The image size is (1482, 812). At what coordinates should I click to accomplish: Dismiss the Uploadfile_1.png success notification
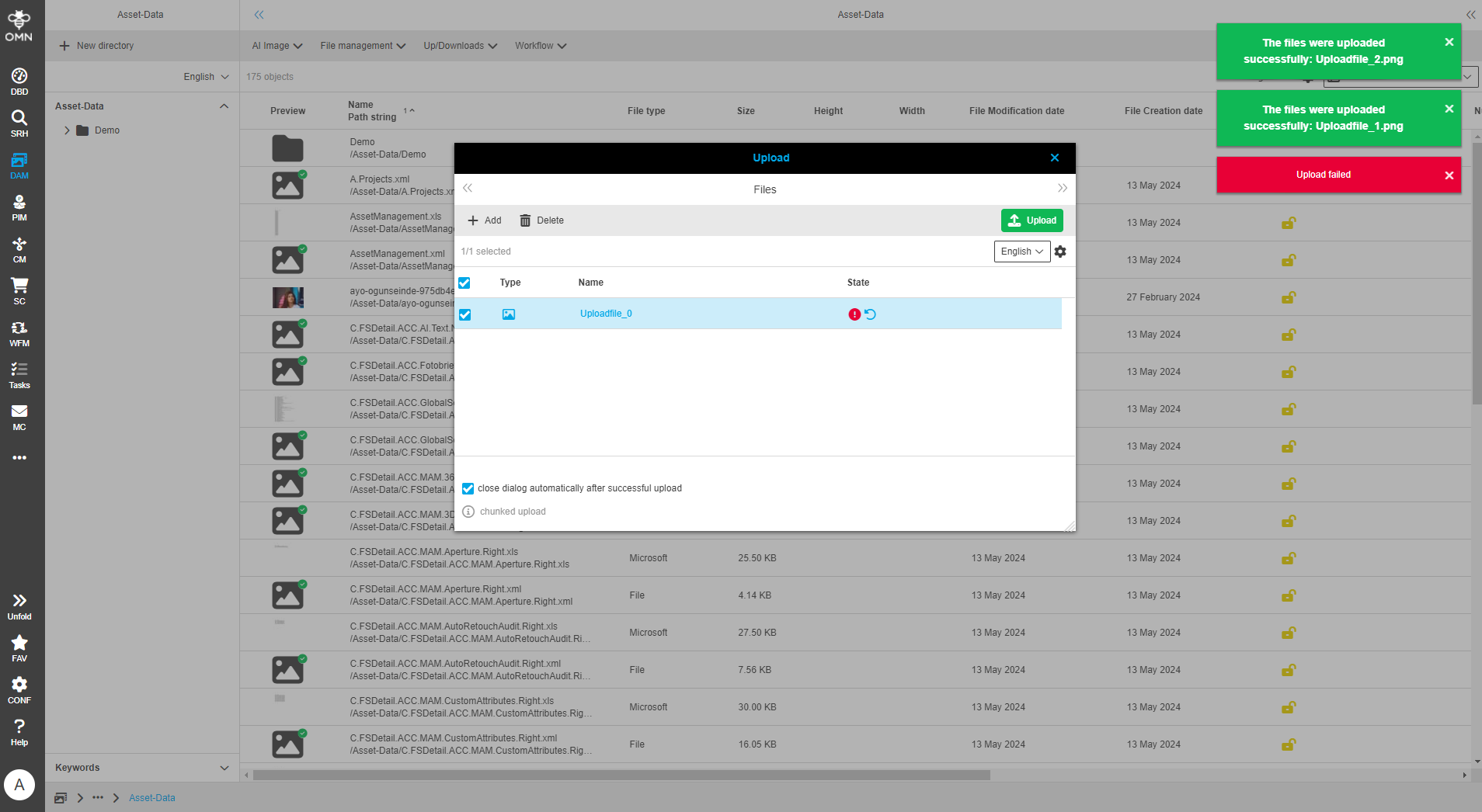tap(1449, 109)
